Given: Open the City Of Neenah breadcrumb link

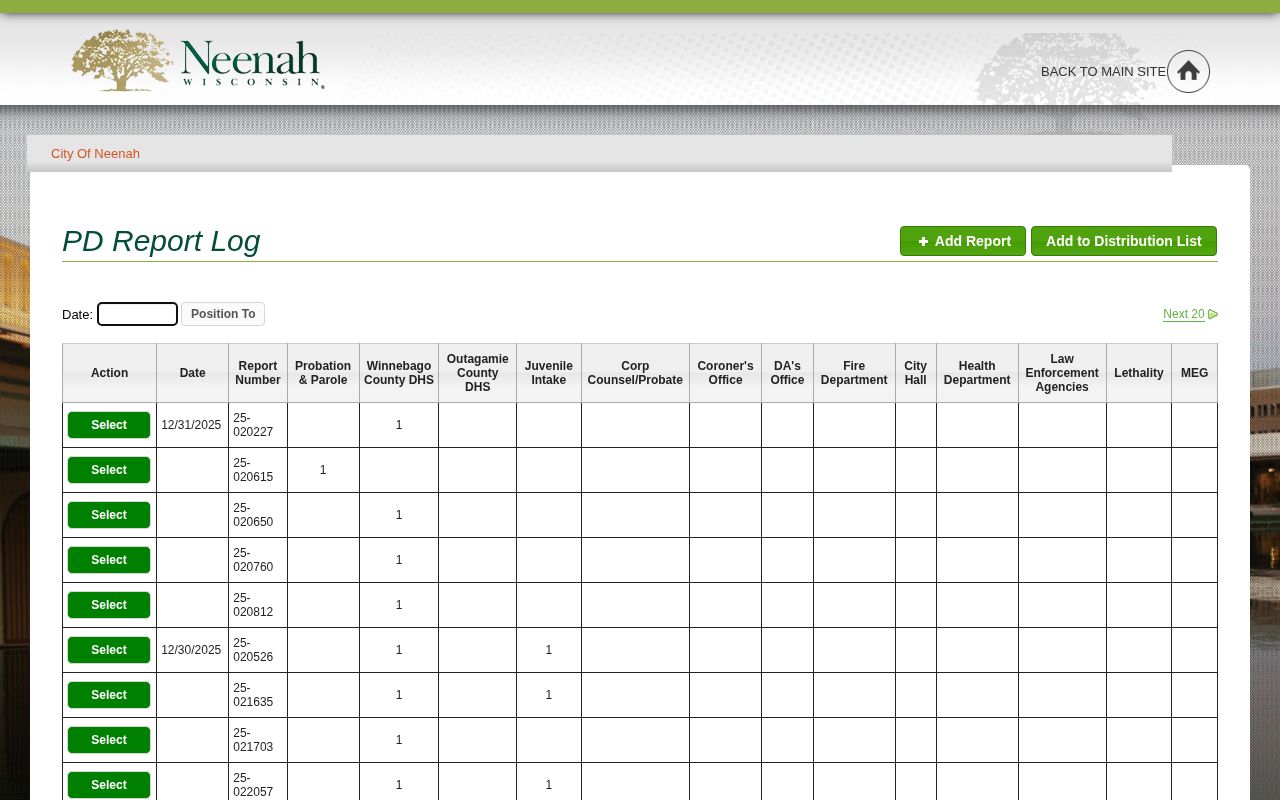Looking at the screenshot, I should tap(96, 154).
